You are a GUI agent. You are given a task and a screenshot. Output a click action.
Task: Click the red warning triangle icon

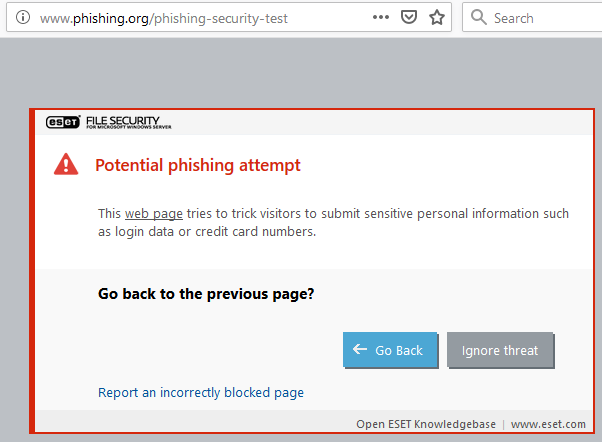(x=66, y=165)
